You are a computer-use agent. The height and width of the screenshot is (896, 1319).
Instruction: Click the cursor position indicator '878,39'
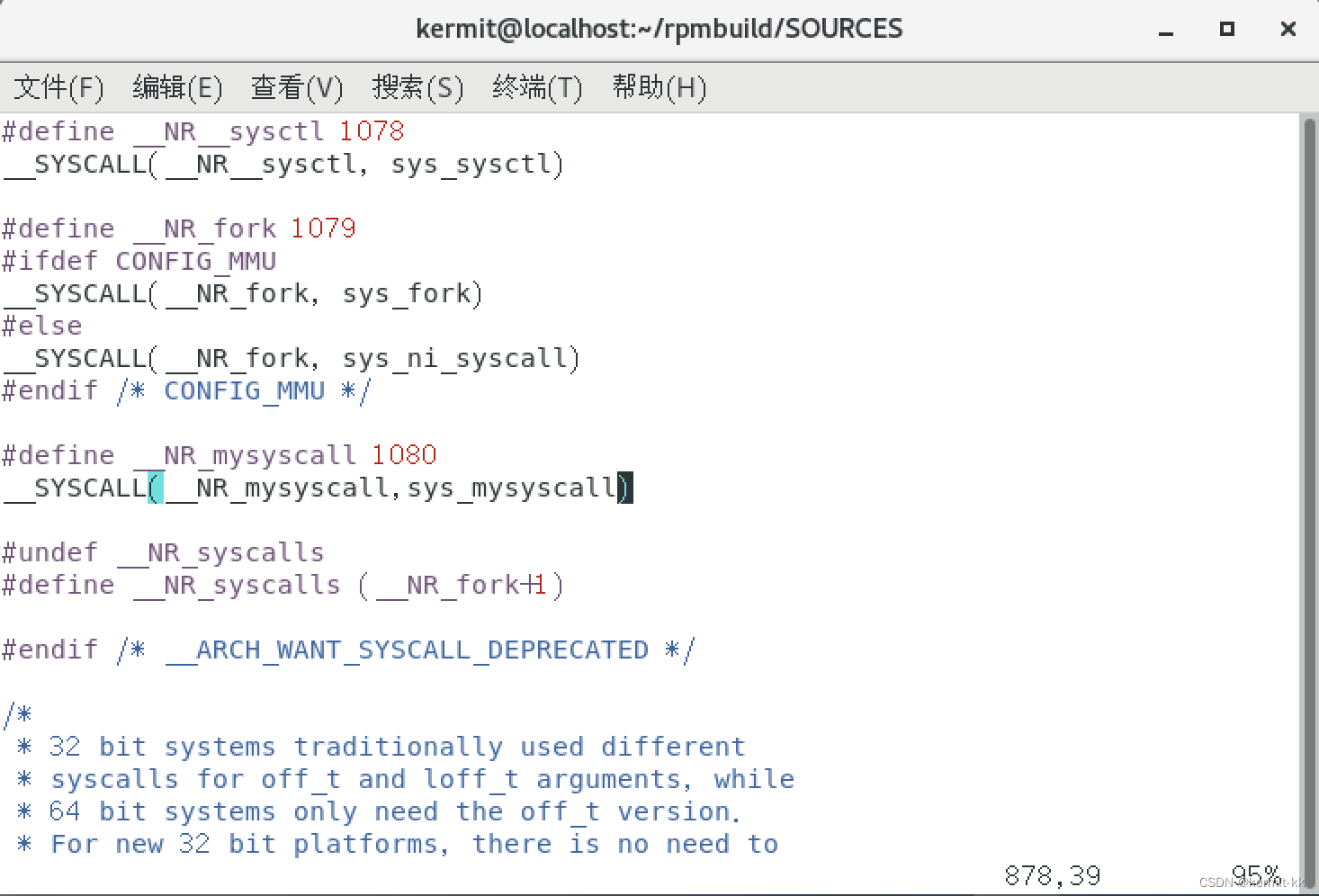[x=1053, y=875]
